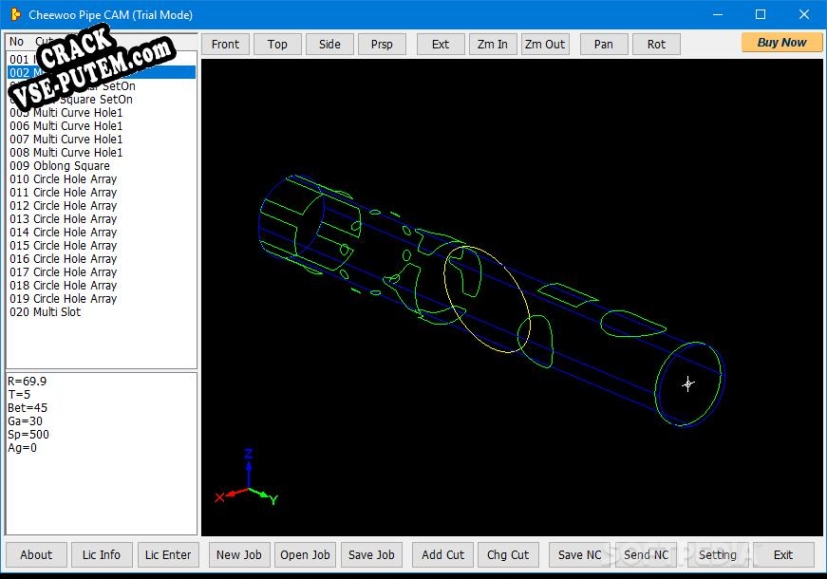Switch to Front view
This screenshot has height=579, width=827.
(x=225, y=44)
